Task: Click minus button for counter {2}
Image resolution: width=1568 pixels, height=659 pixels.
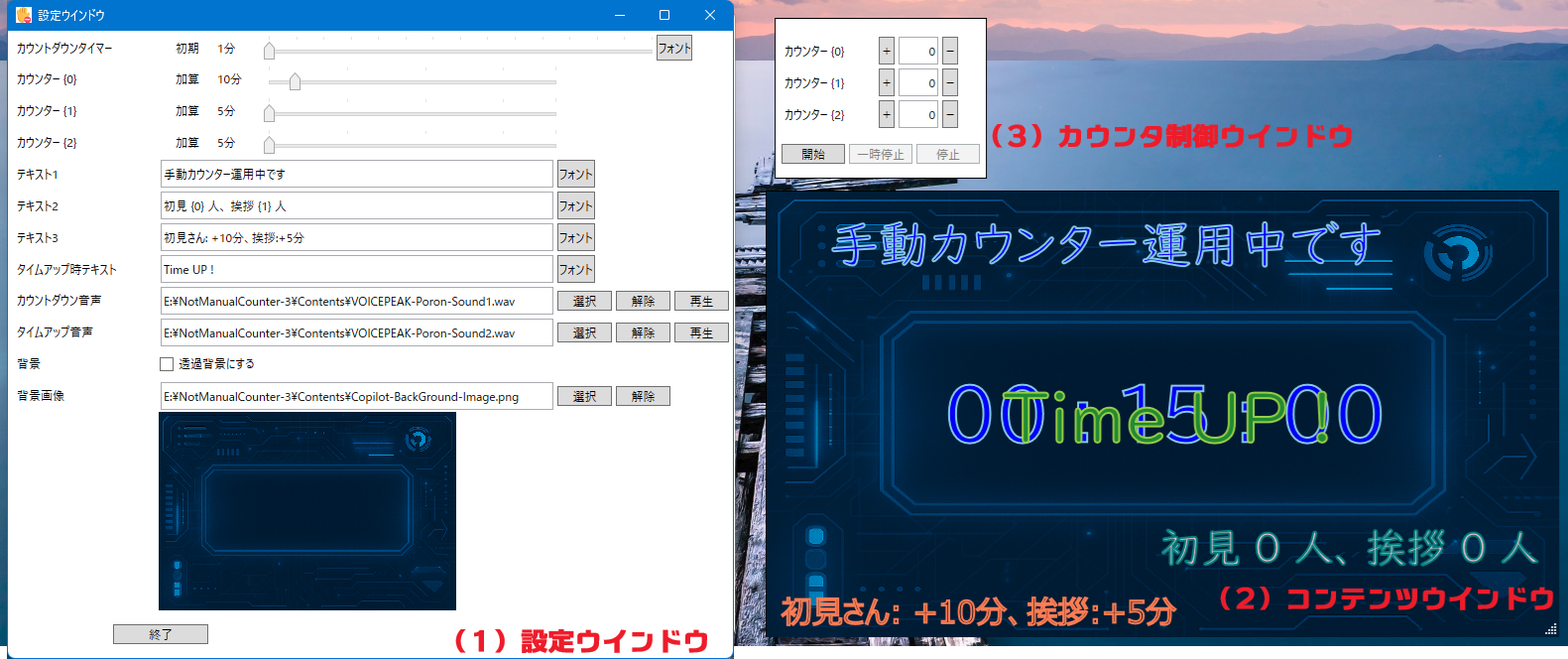Action: (x=950, y=115)
